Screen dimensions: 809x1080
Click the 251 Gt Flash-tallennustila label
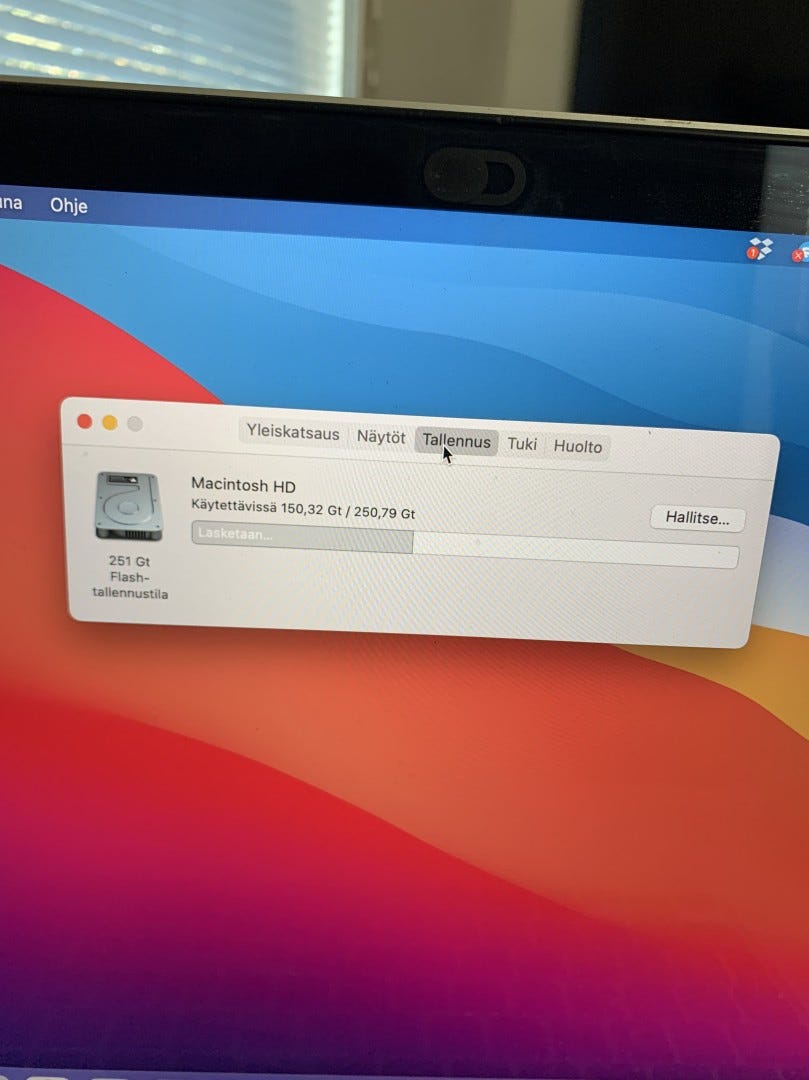pyautogui.click(x=130, y=577)
